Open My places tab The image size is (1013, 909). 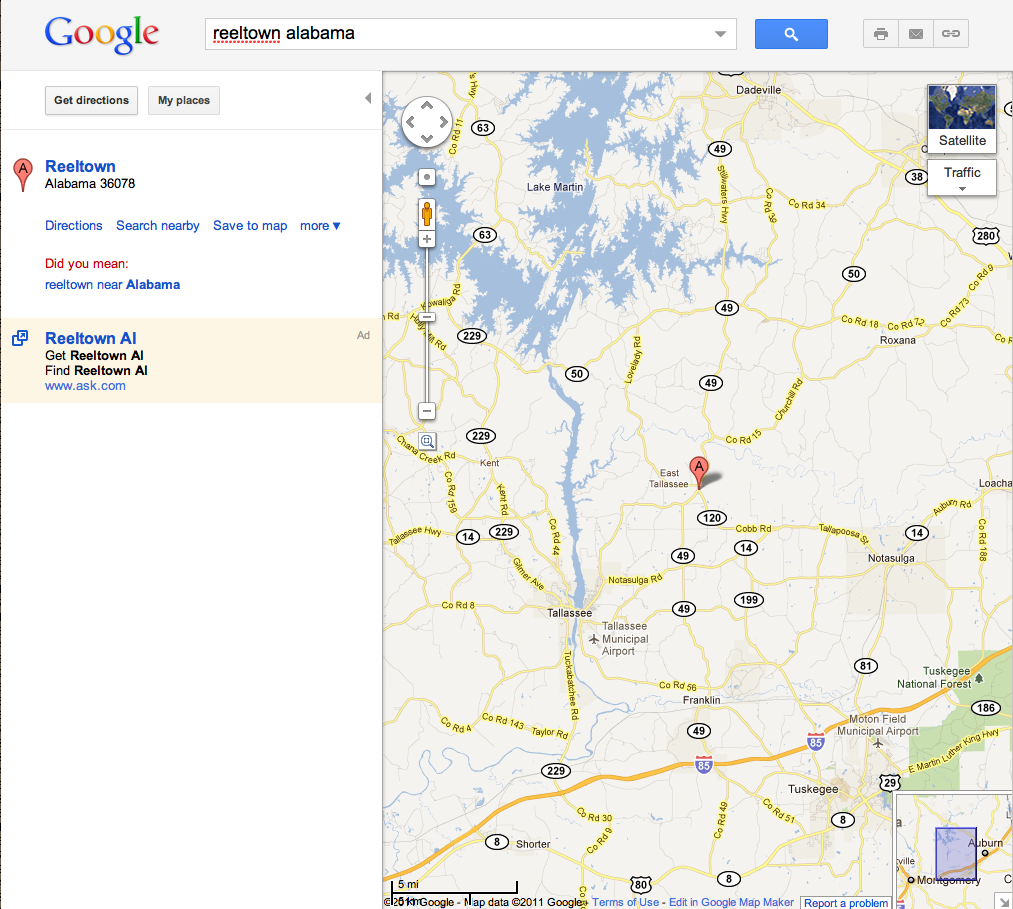(x=183, y=100)
